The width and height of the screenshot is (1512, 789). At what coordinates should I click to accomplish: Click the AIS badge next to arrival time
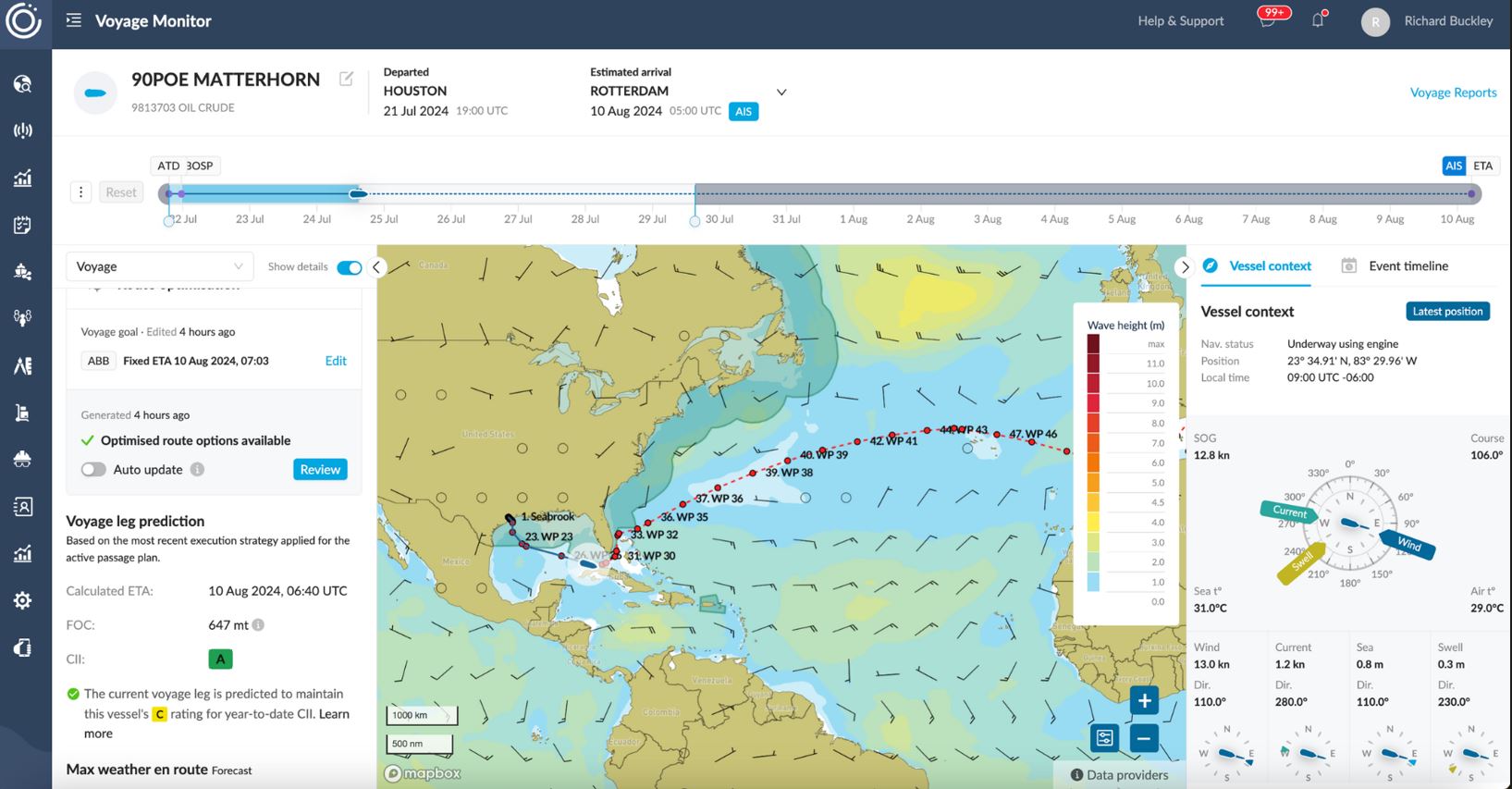[x=744, y=112]
